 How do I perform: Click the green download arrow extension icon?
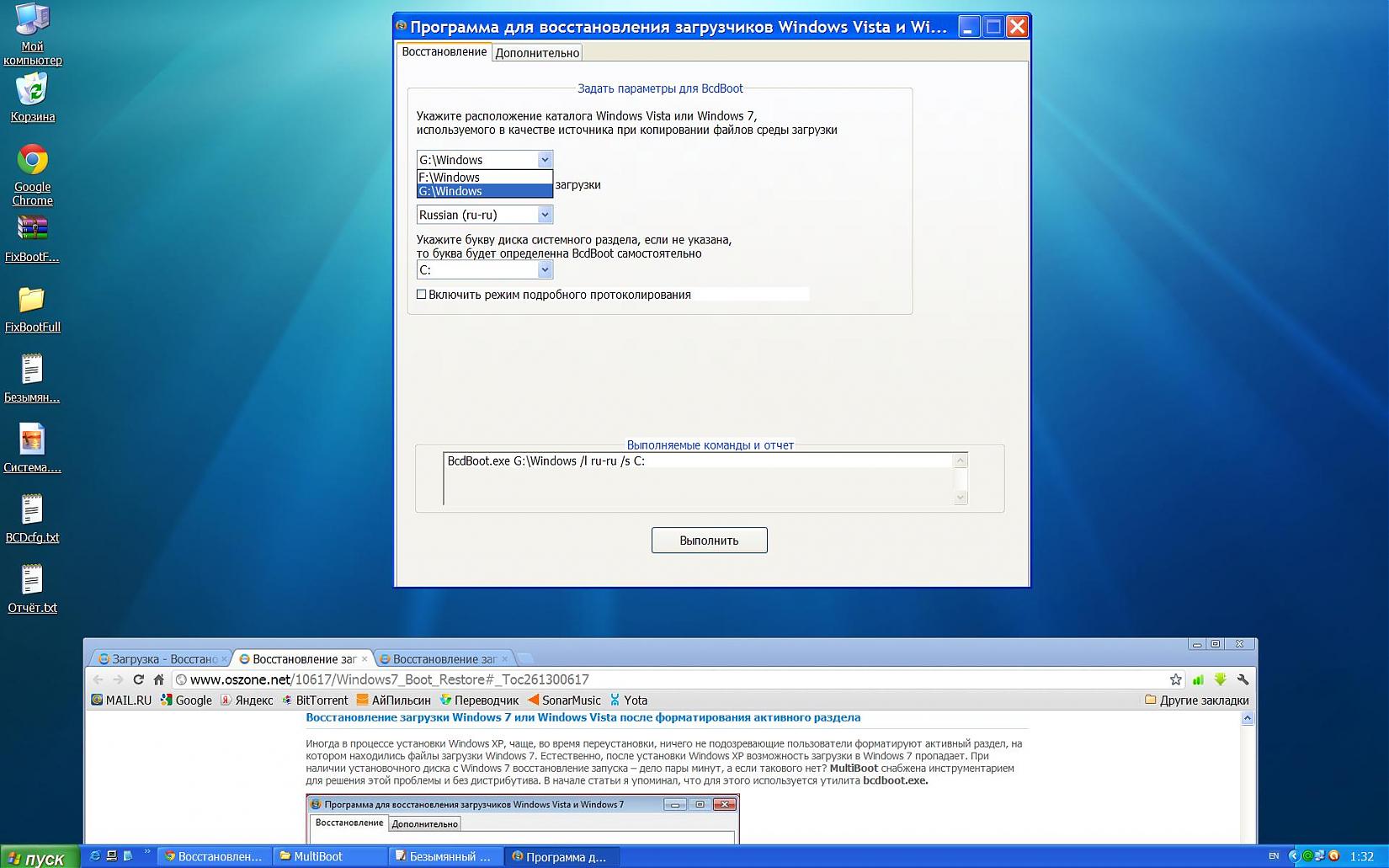[x=1220, y=679]
